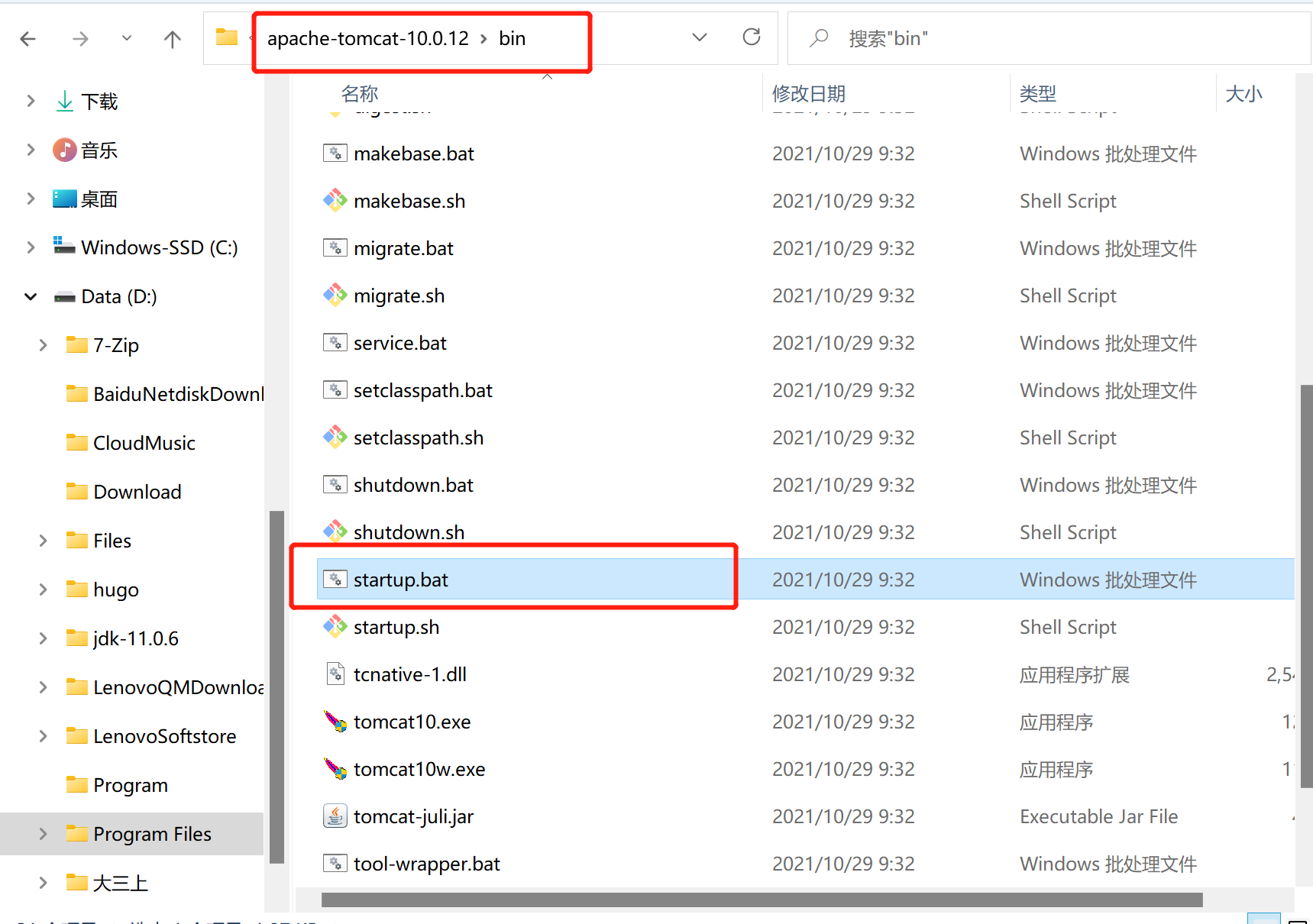Expand the 音乐 tree node
The width and height of the screenshot is (1313, 924).
click(x=31, y=150)
